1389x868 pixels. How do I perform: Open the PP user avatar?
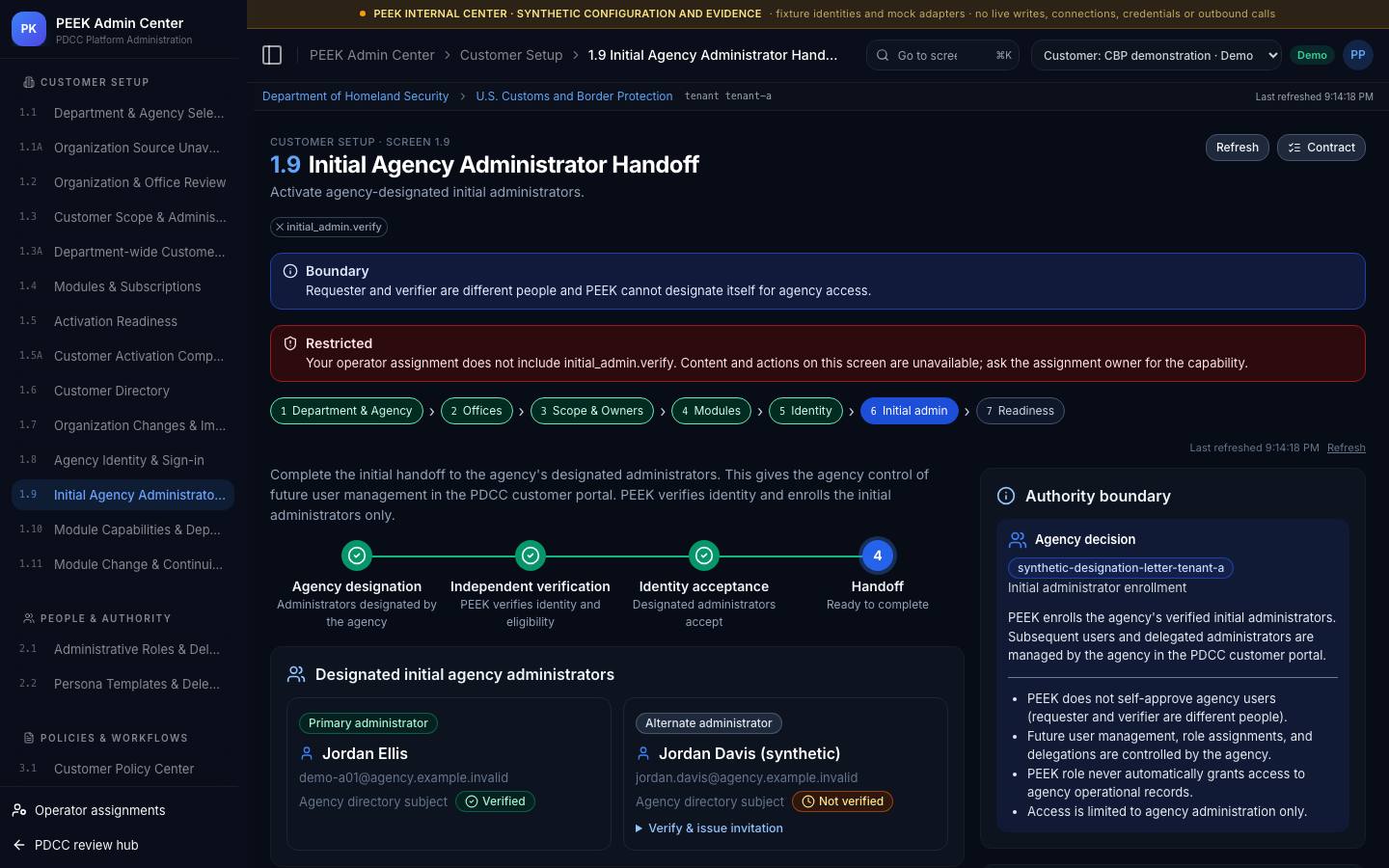(x=1358, y=55)
